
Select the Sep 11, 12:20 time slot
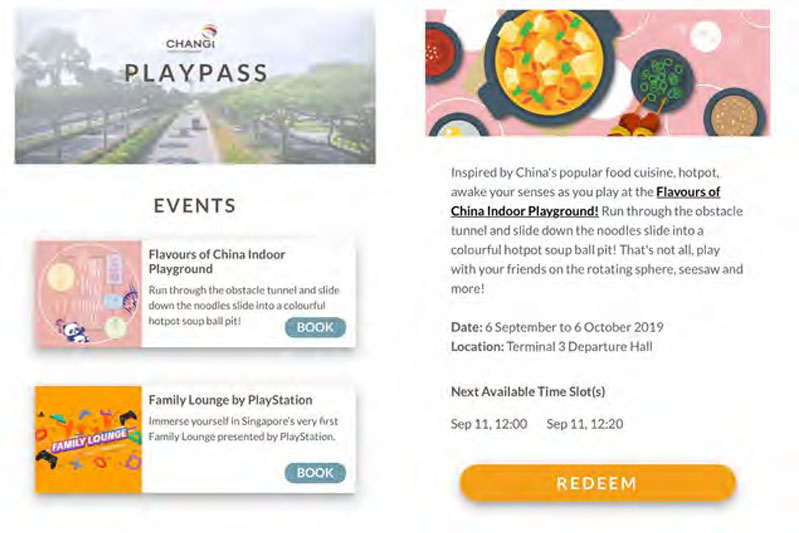pos(584,424)
